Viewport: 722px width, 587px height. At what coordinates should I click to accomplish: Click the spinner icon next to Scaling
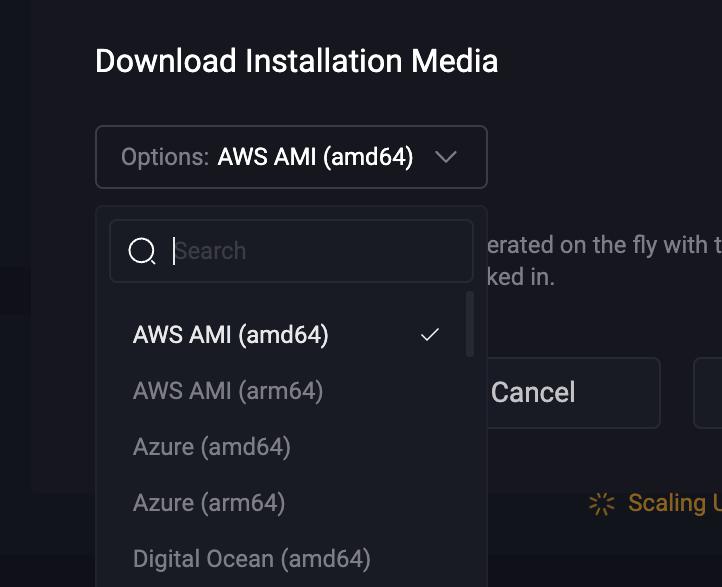[x=602, y=504]
